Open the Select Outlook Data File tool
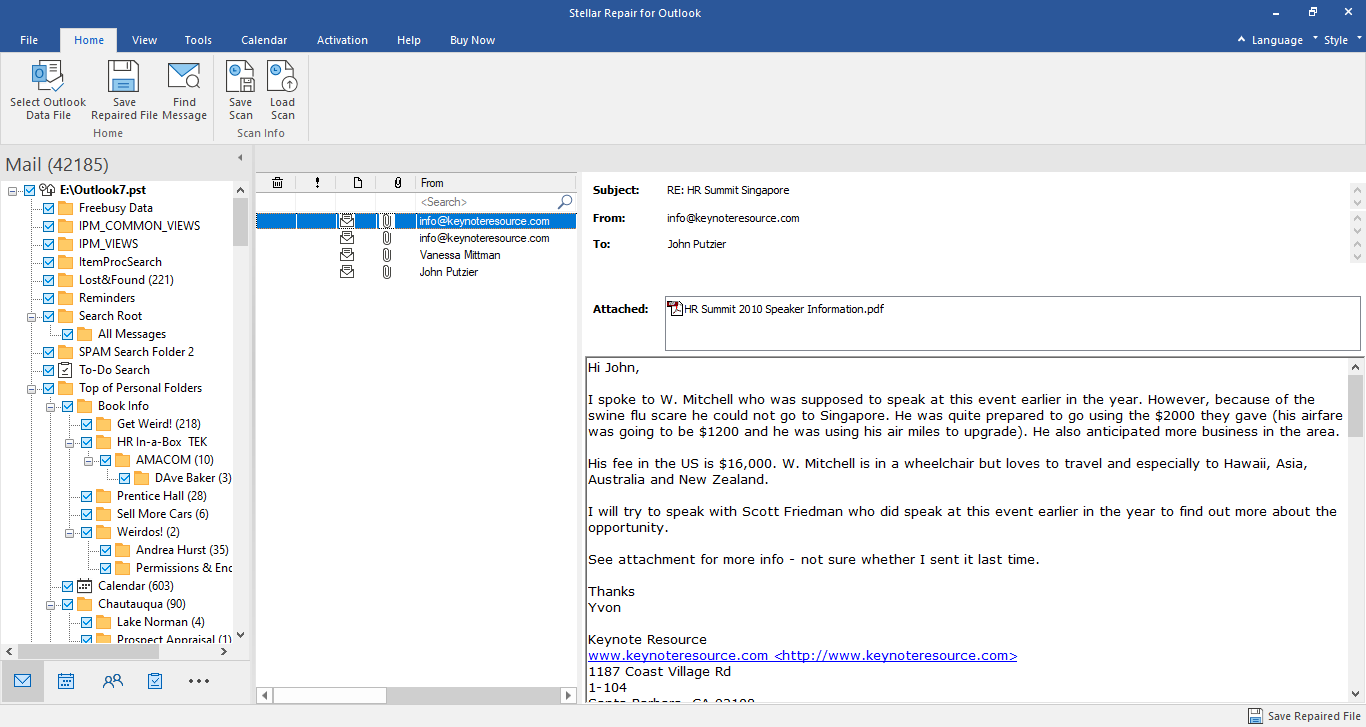This screenshot has height=727, width=1366. [x=47, y=88]
